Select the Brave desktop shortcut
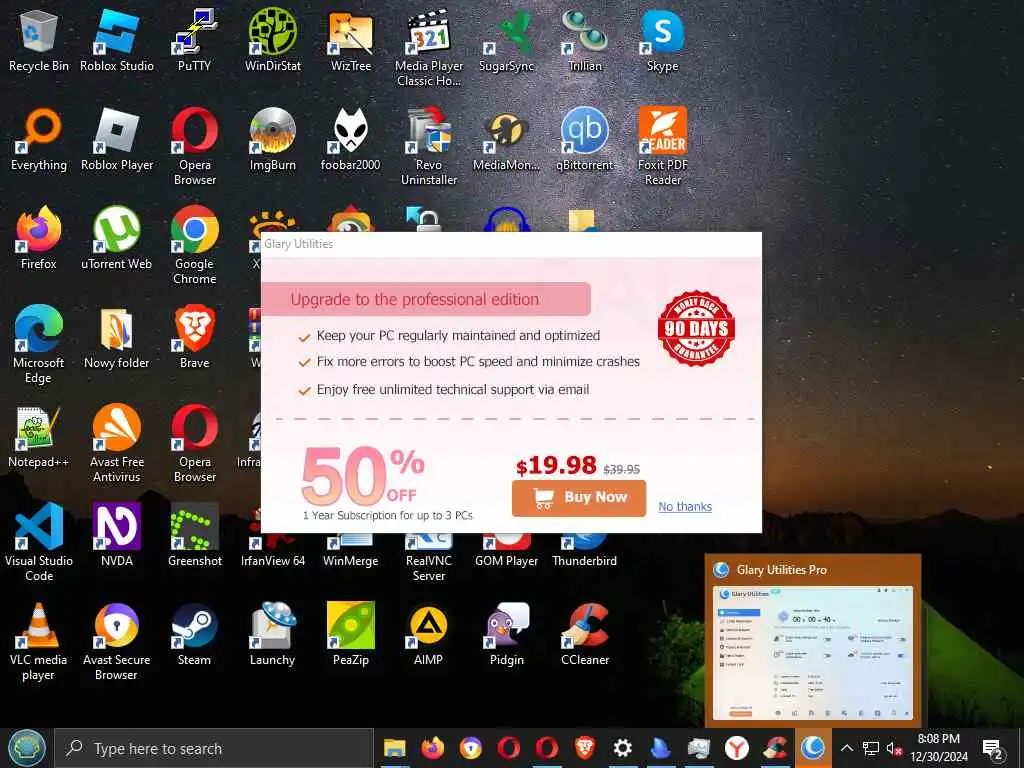 point(195,337)
